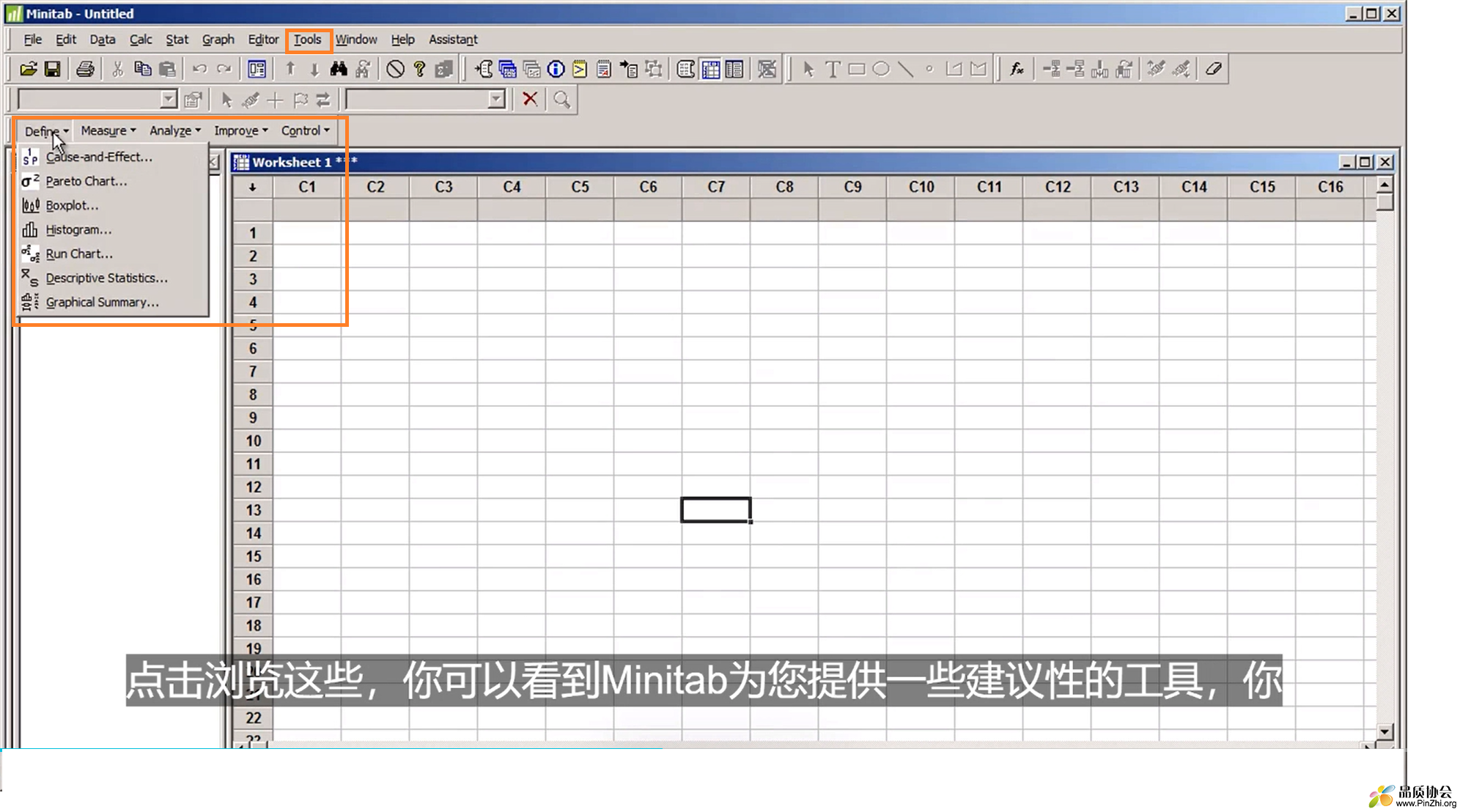
Task: Click the Copy icon in toolbar
Action: coord(142,69)
